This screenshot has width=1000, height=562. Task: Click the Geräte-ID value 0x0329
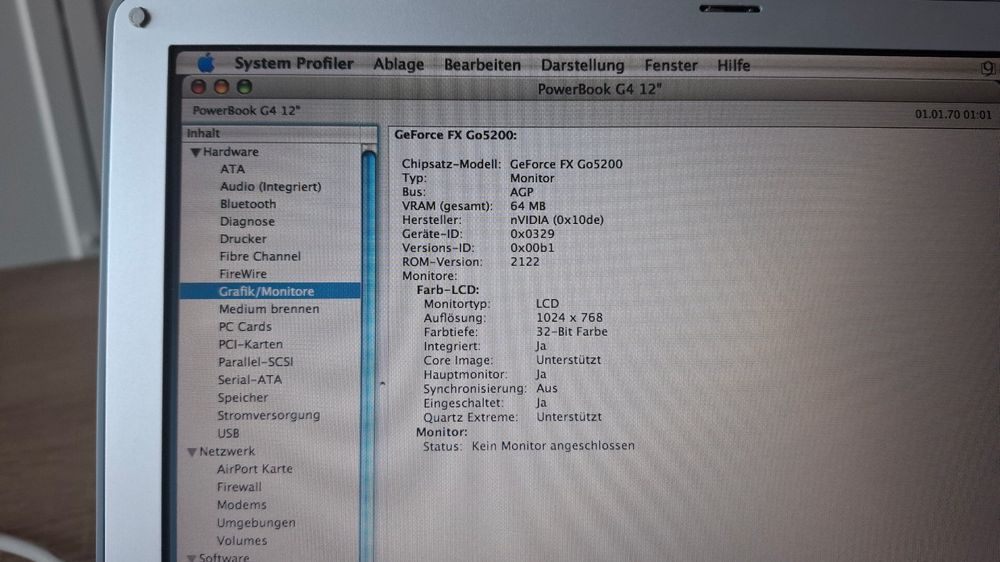point(532,234)
